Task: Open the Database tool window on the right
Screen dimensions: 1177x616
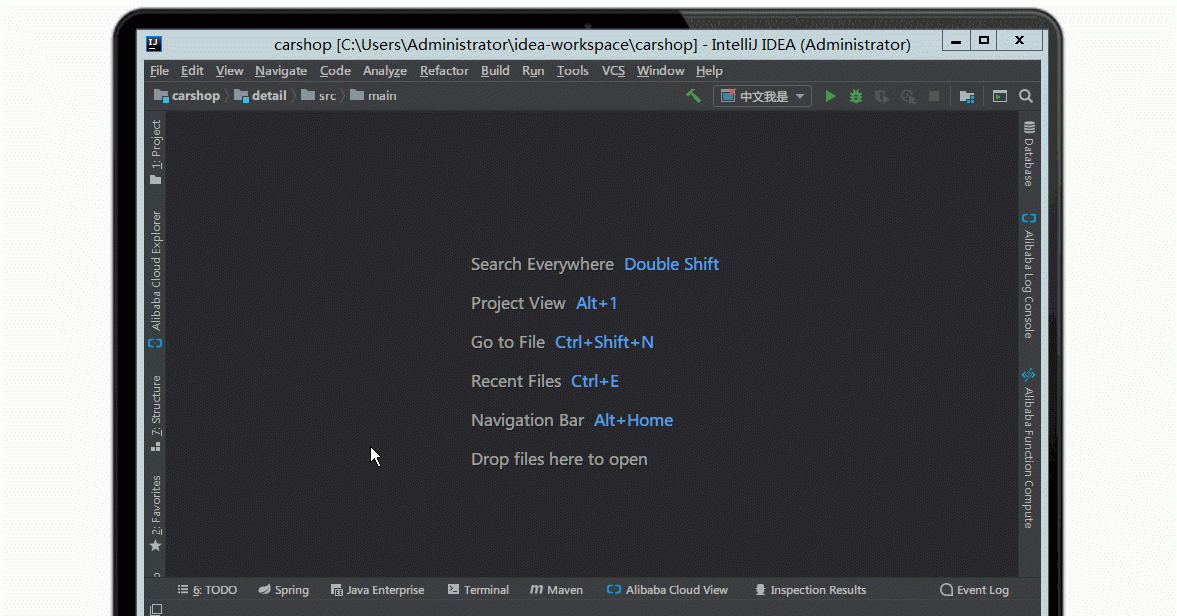Action: (1028, 154)
